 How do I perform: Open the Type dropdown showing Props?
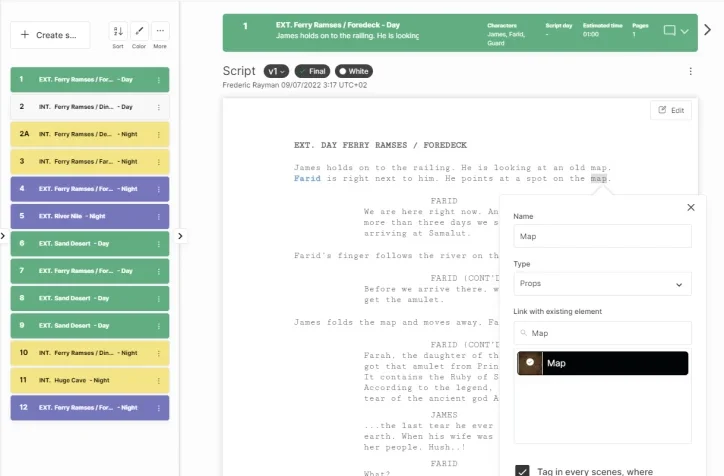[602, 283]
